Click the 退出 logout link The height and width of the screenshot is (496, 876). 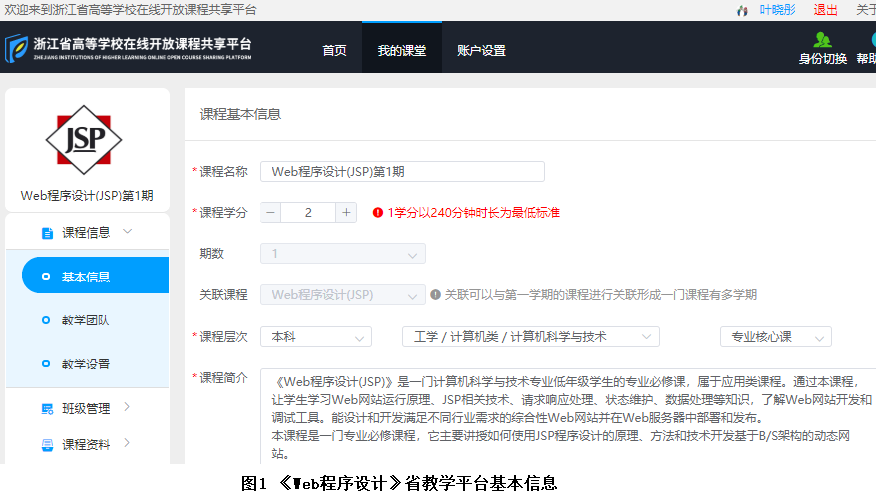(825, 10)
